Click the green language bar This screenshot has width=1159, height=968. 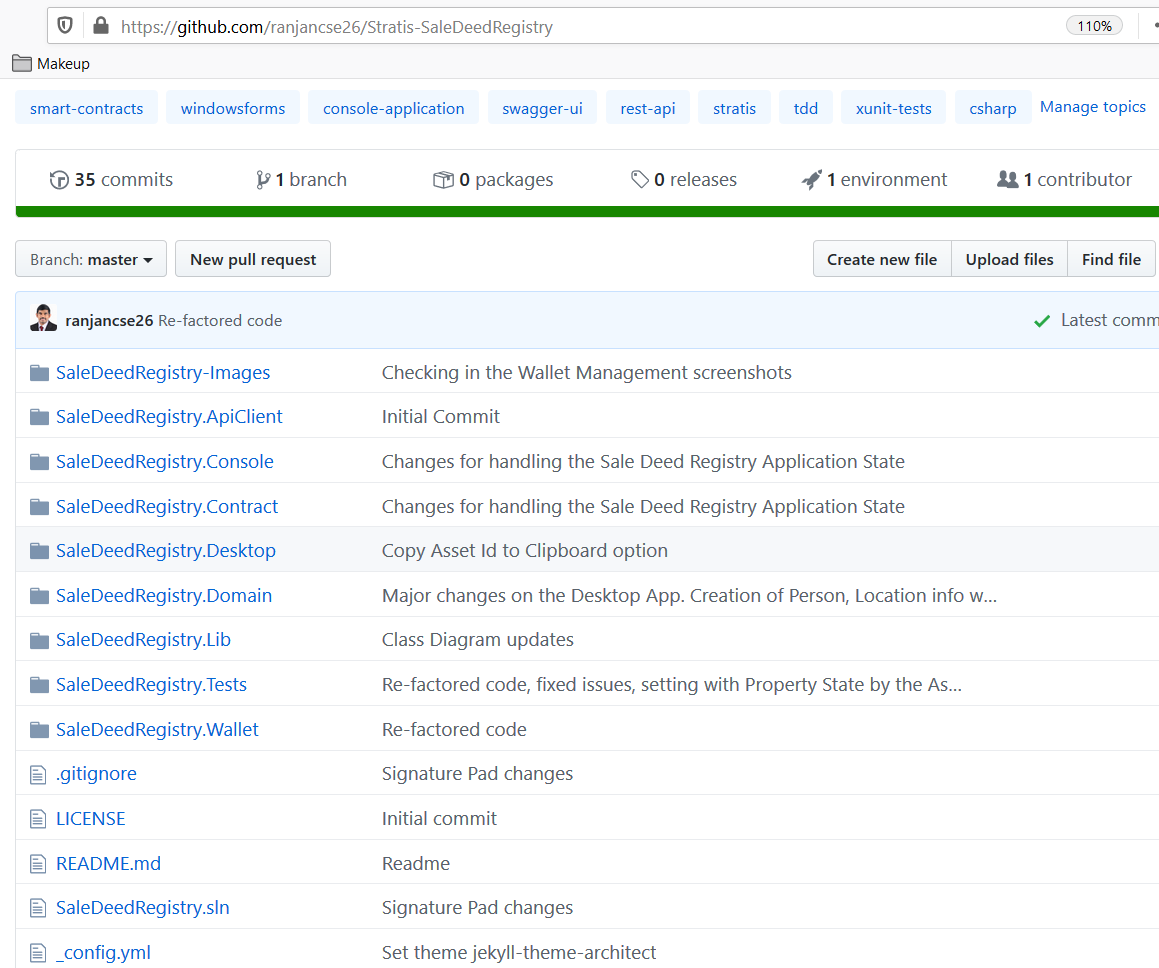(587, 212)
